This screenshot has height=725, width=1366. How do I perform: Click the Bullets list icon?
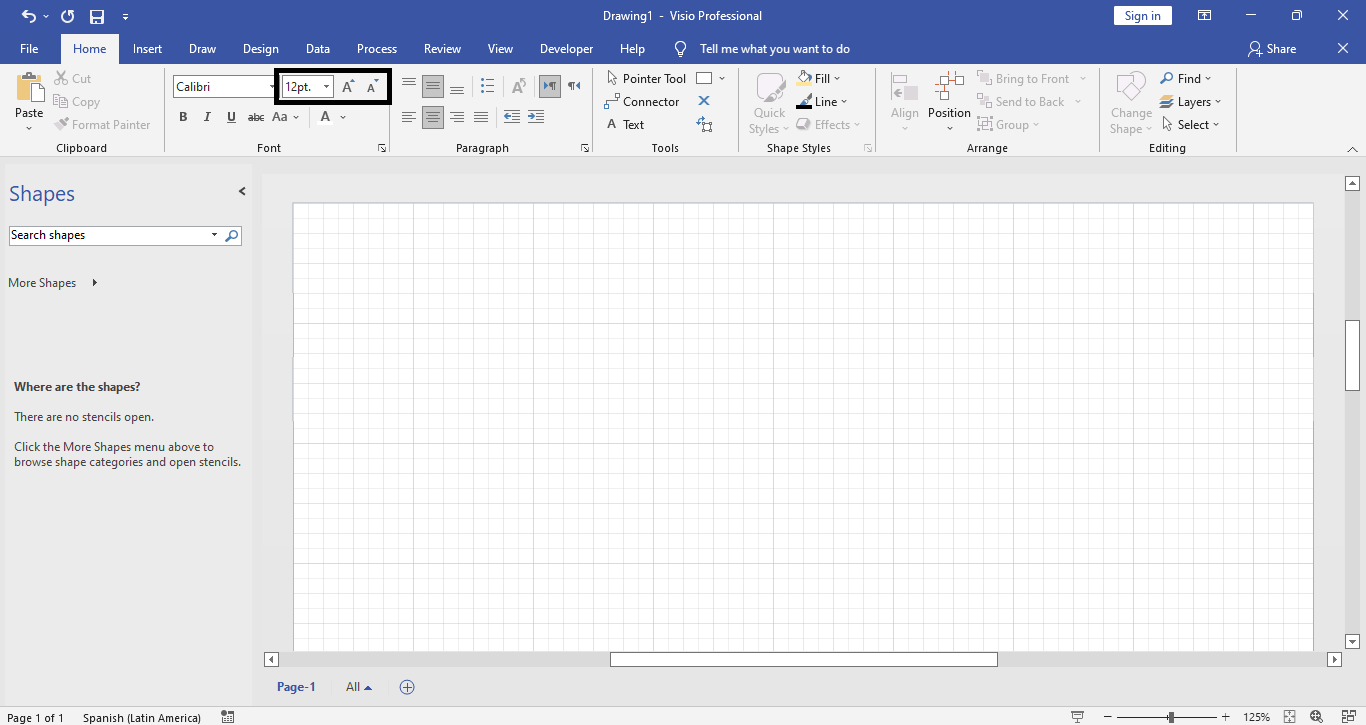tap(488, 86)
